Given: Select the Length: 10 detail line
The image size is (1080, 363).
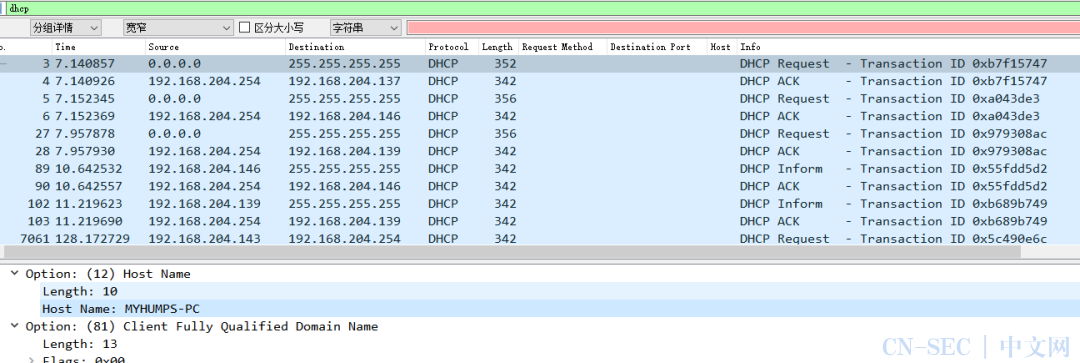Looking at the screenshot, I should (x=80, y=291).
